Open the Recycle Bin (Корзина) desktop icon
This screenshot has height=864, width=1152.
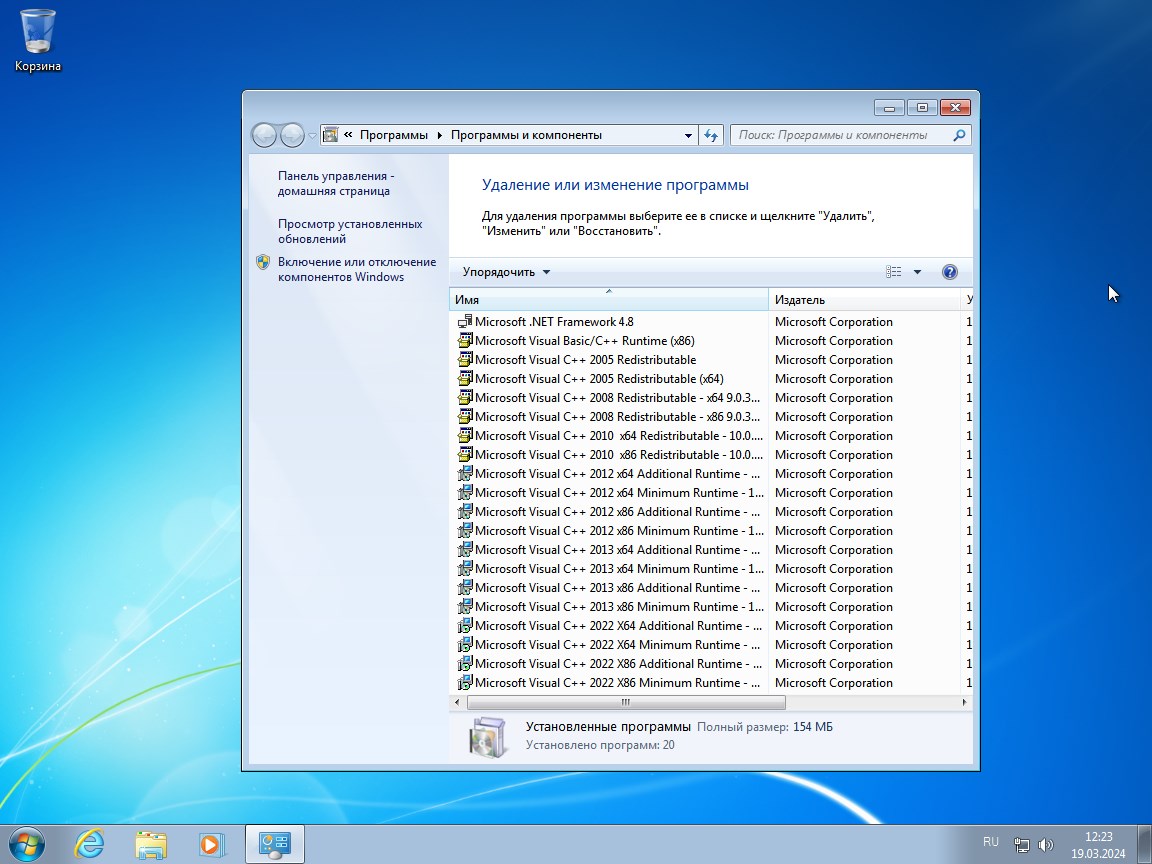click(37, 40)
